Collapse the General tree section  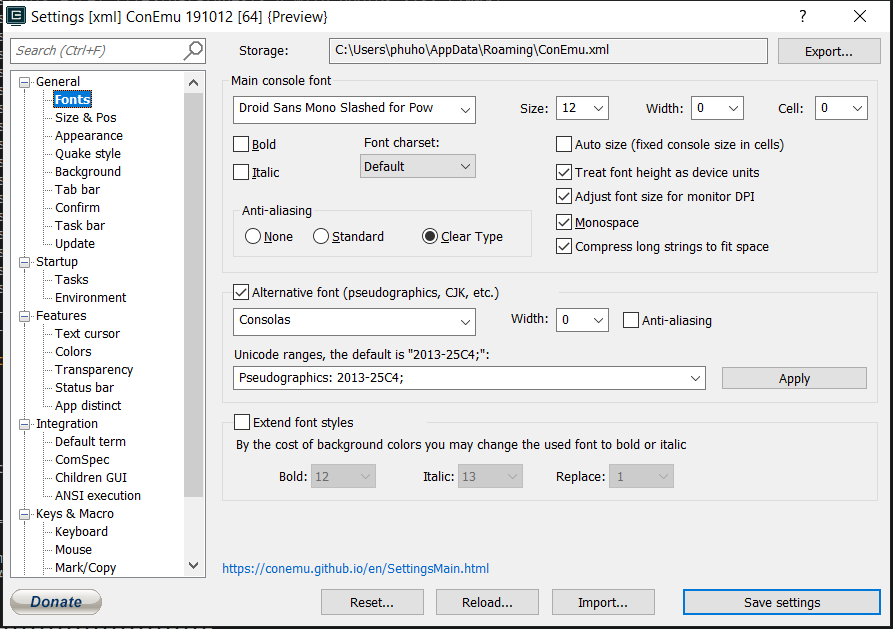coord(22,81)
